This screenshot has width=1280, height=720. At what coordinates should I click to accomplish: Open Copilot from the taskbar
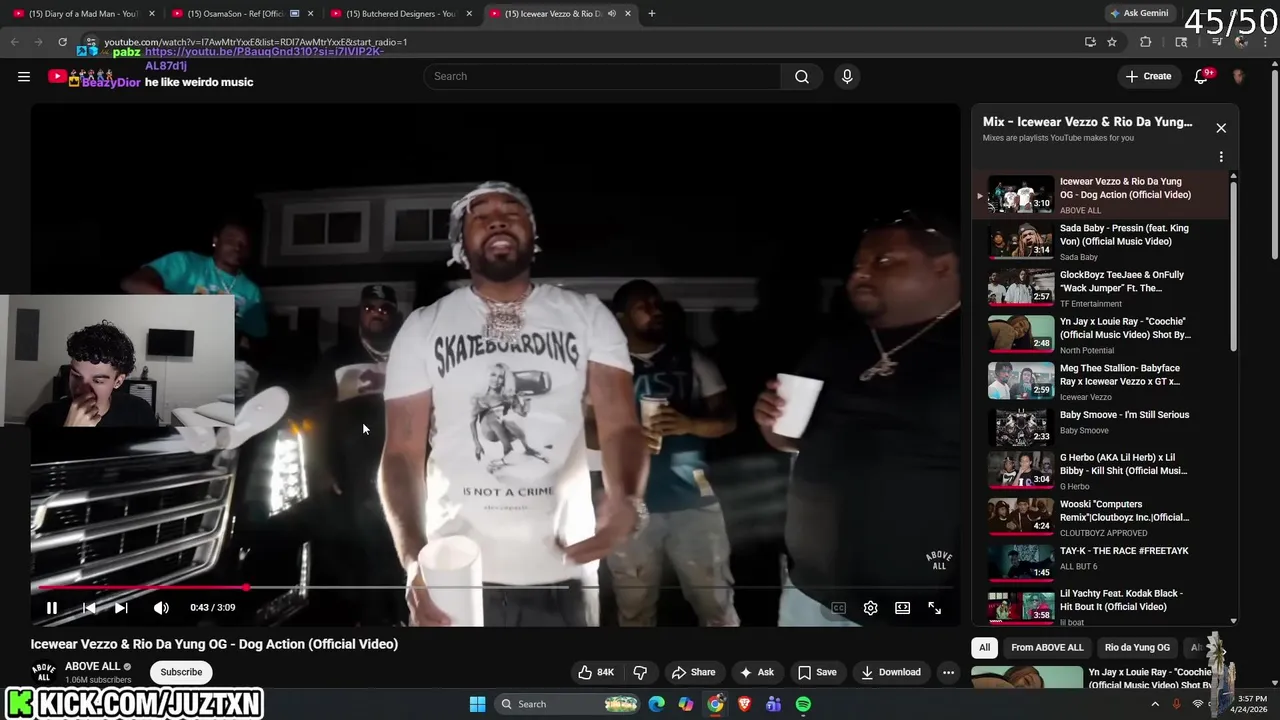coord(686,704)
